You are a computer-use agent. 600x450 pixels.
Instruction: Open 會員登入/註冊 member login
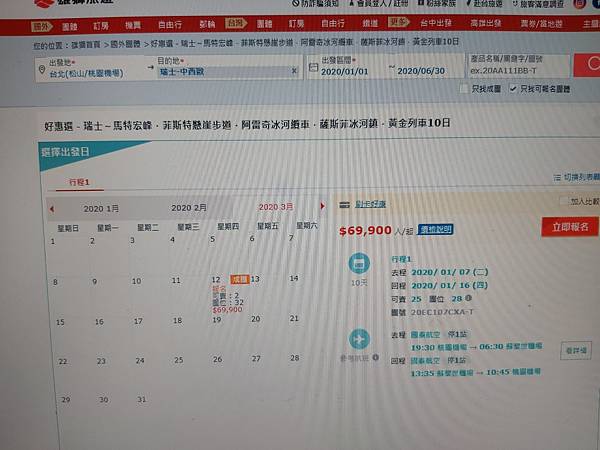(379, 3)
